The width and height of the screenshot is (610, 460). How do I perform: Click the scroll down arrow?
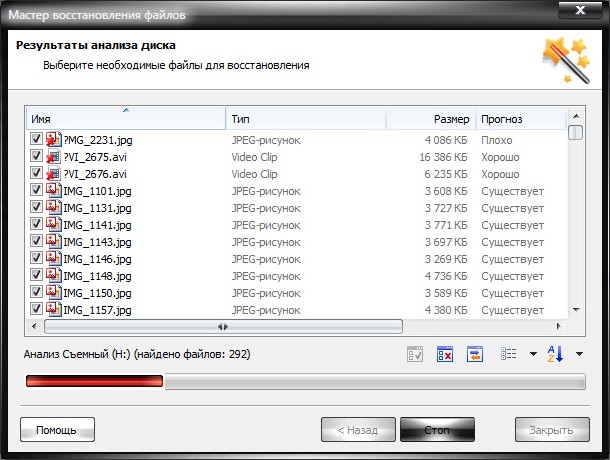576,310
